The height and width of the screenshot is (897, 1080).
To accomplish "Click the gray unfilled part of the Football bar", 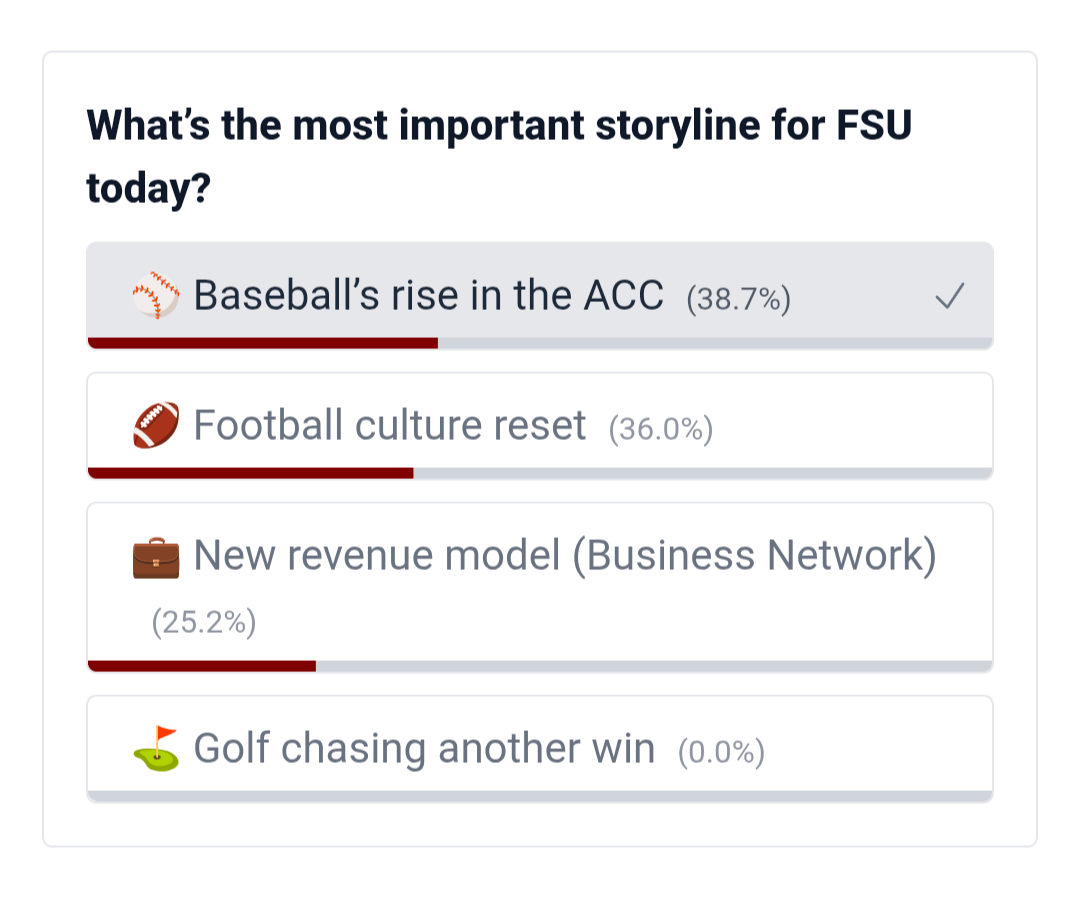I will click(702, 472).
